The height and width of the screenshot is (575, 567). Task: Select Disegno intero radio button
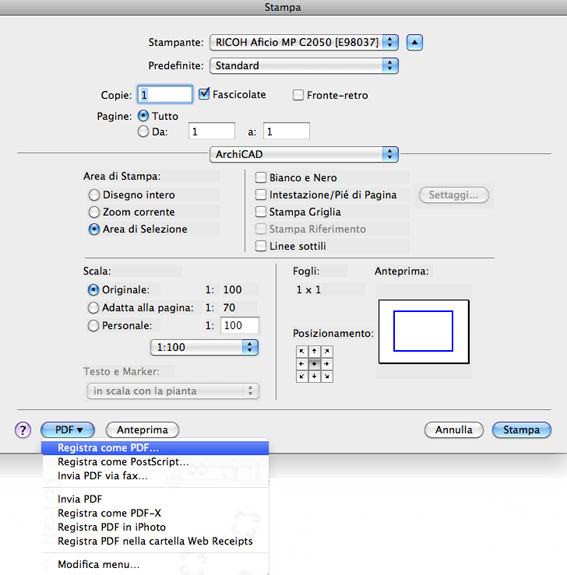click(x=94, y=195)
